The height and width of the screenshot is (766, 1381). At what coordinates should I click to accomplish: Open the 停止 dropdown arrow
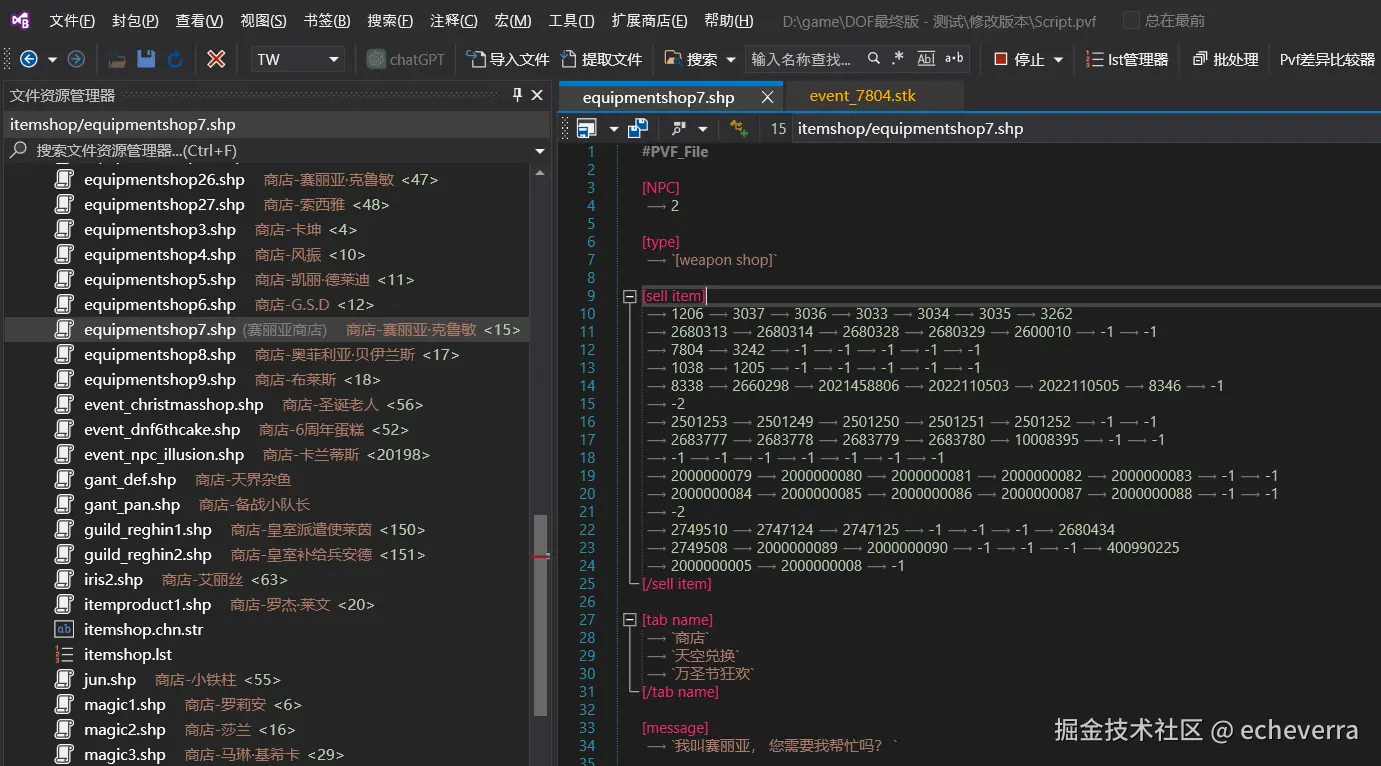[1059, 59]
